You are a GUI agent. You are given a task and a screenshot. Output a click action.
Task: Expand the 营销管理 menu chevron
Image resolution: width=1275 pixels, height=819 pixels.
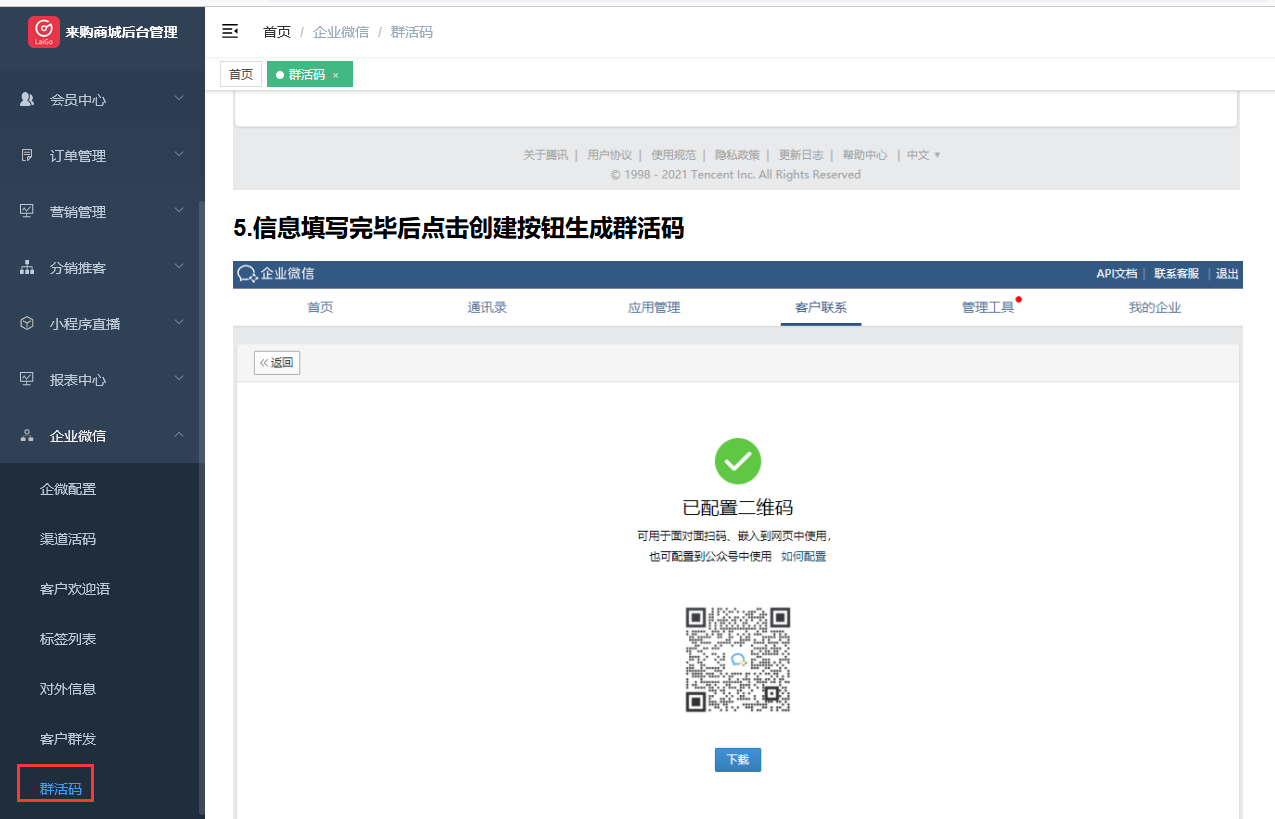click(x=179, y=211)
